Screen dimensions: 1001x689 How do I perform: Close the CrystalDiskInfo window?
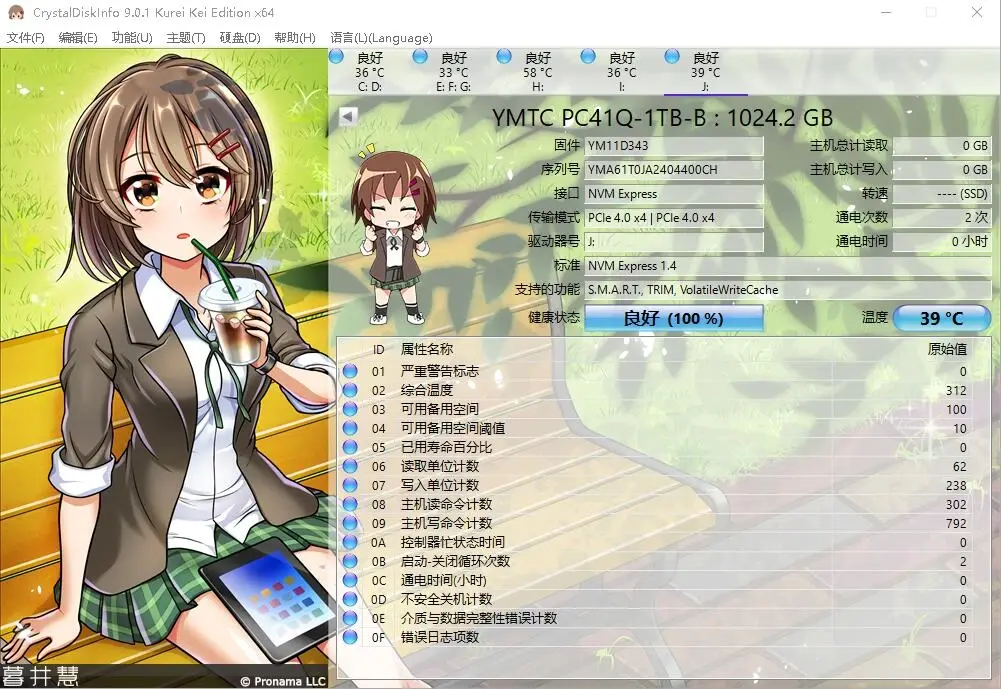(977, 12)
